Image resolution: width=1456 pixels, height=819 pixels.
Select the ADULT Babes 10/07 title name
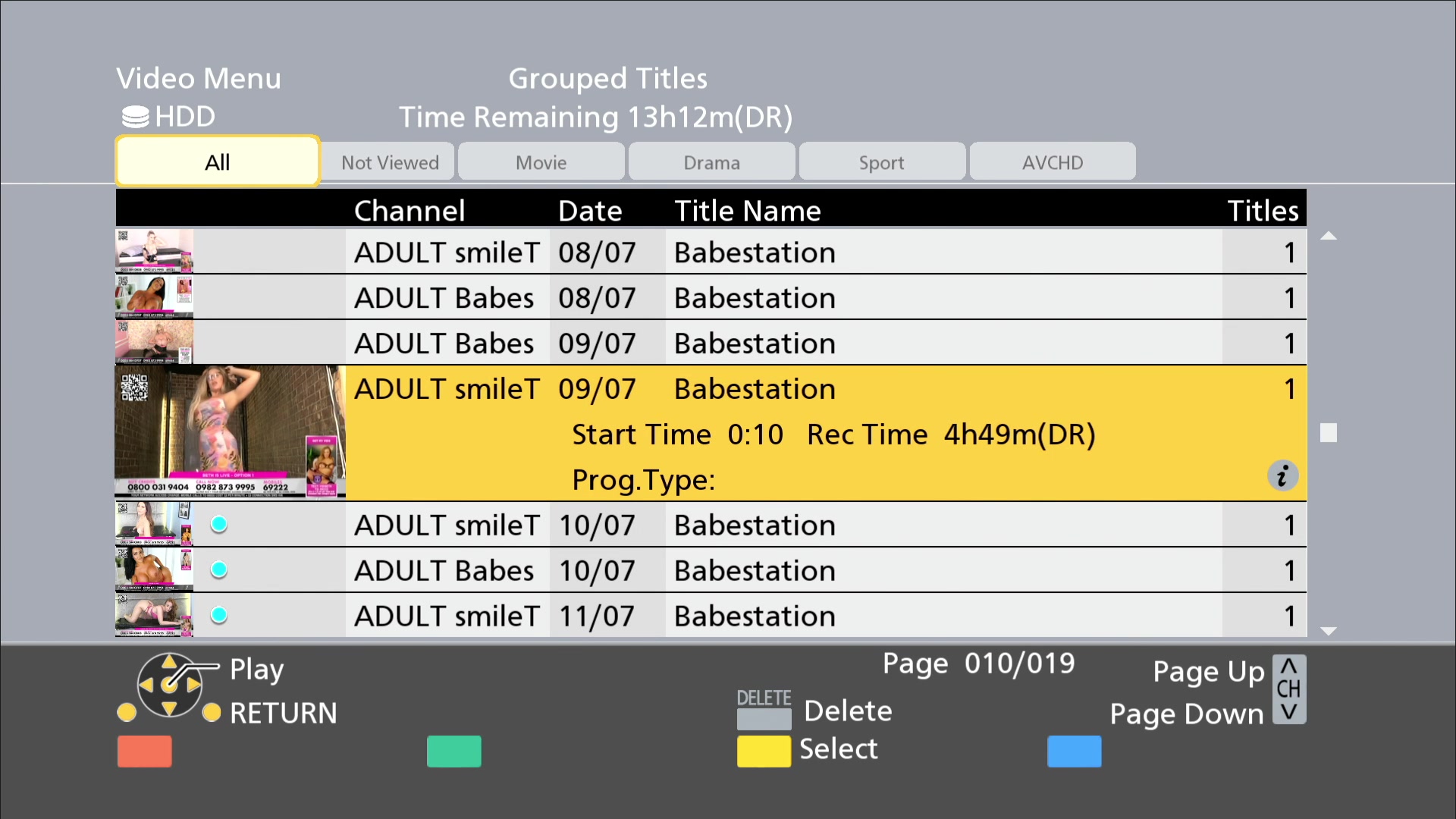pyautogui.click(x=755, y=570)
